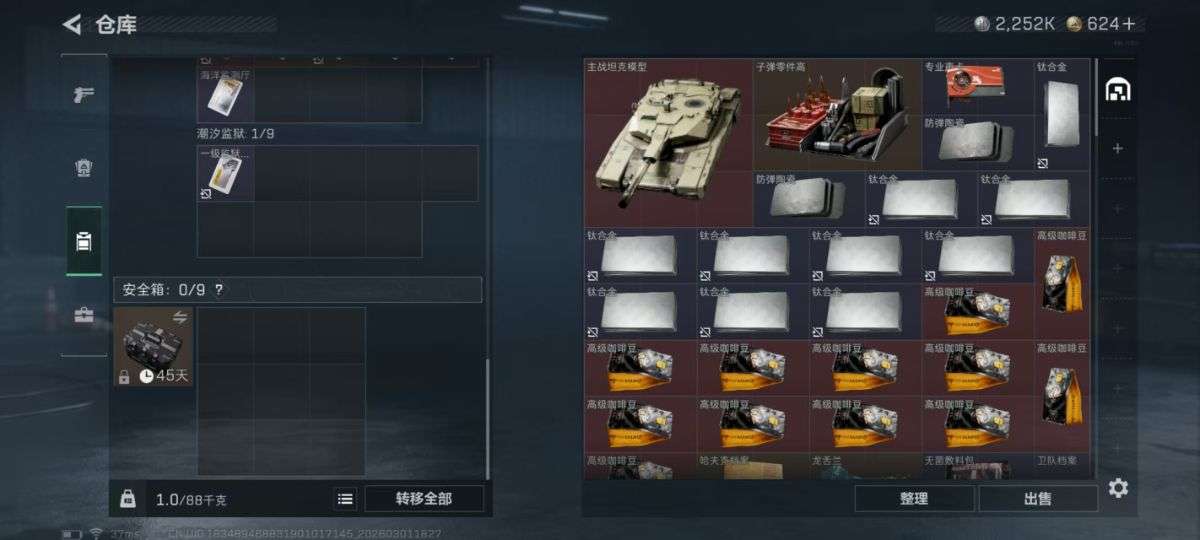This screenshot has height=540, width=1200.
Task: Click the backpack panel vertical scrollbar
Action: pyautogui.click(x=488, y=418)
